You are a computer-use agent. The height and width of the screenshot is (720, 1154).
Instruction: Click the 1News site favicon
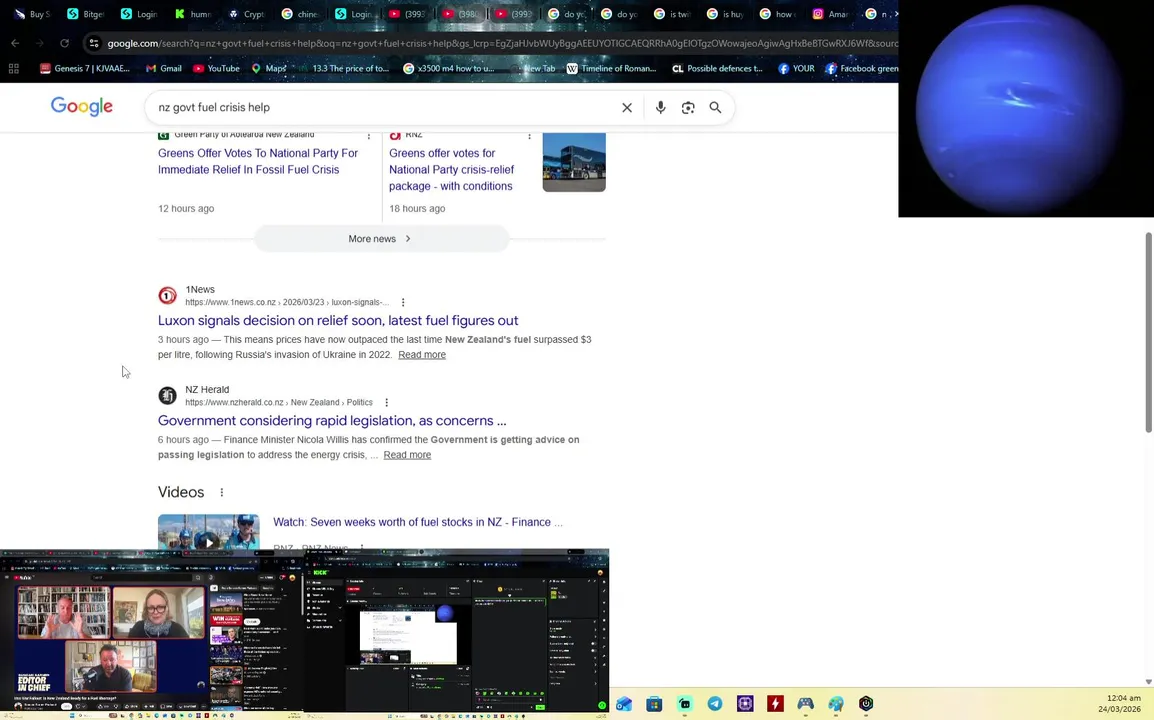point(168,295)
